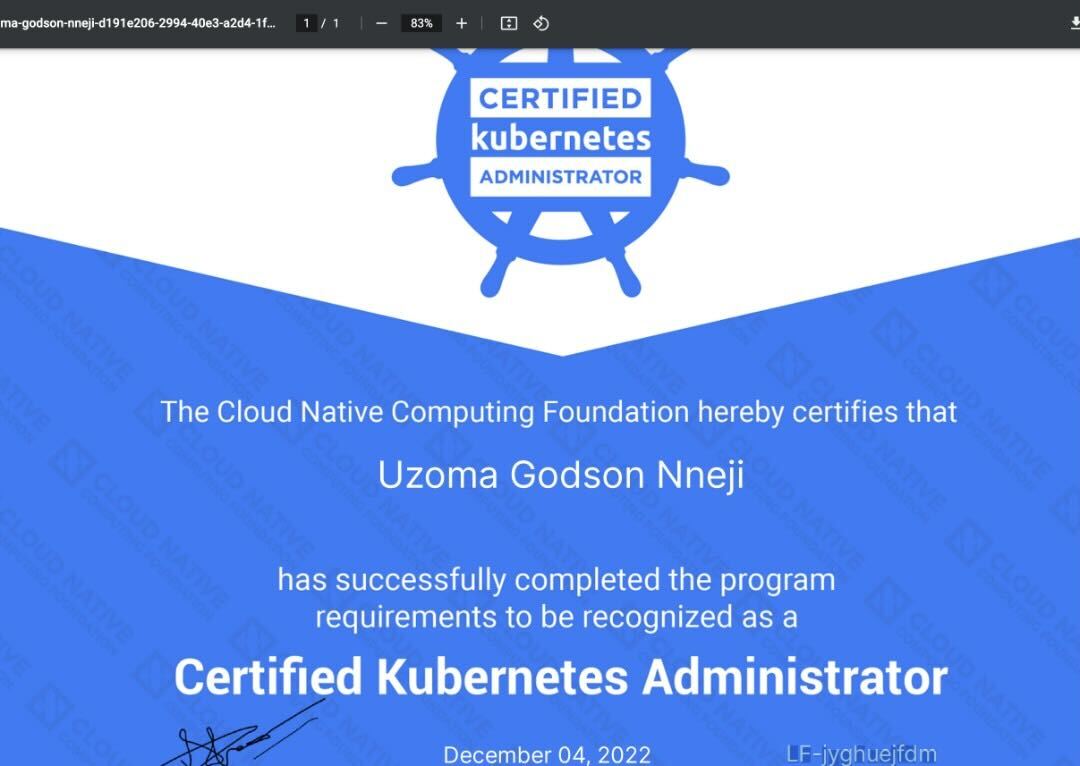
Task: Click the CERTIFIED label in the badge
Action: click(x=560, y=99)
